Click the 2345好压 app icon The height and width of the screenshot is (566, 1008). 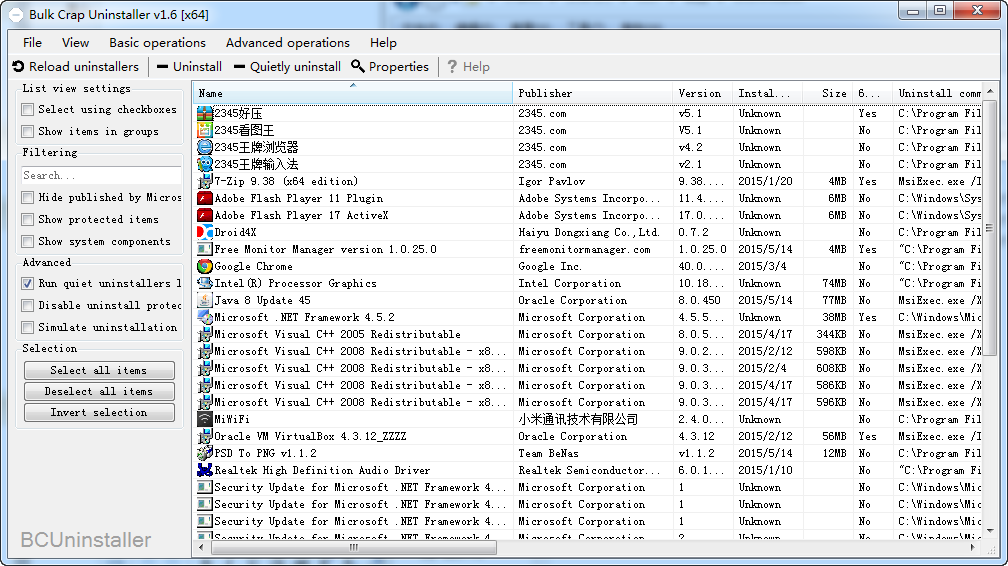click(204, 113)
